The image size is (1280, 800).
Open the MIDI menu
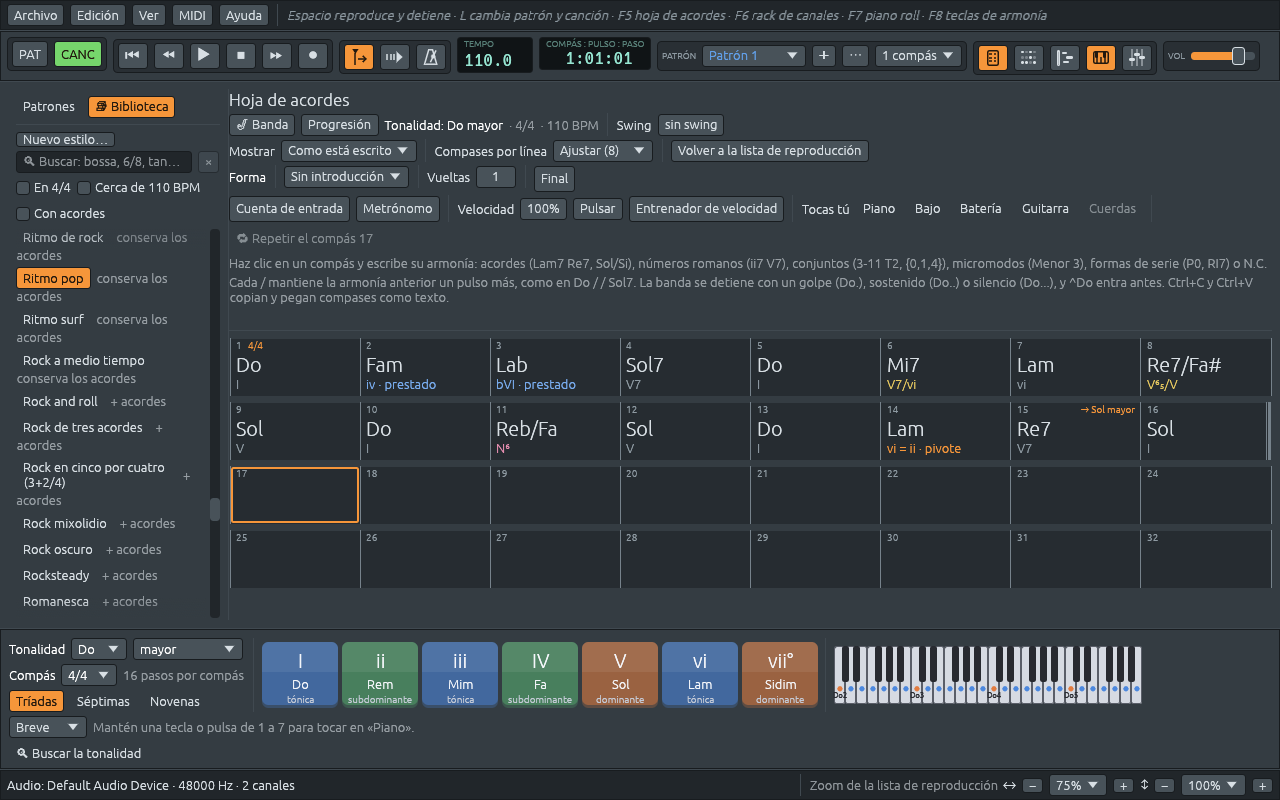tap(192, 15)
